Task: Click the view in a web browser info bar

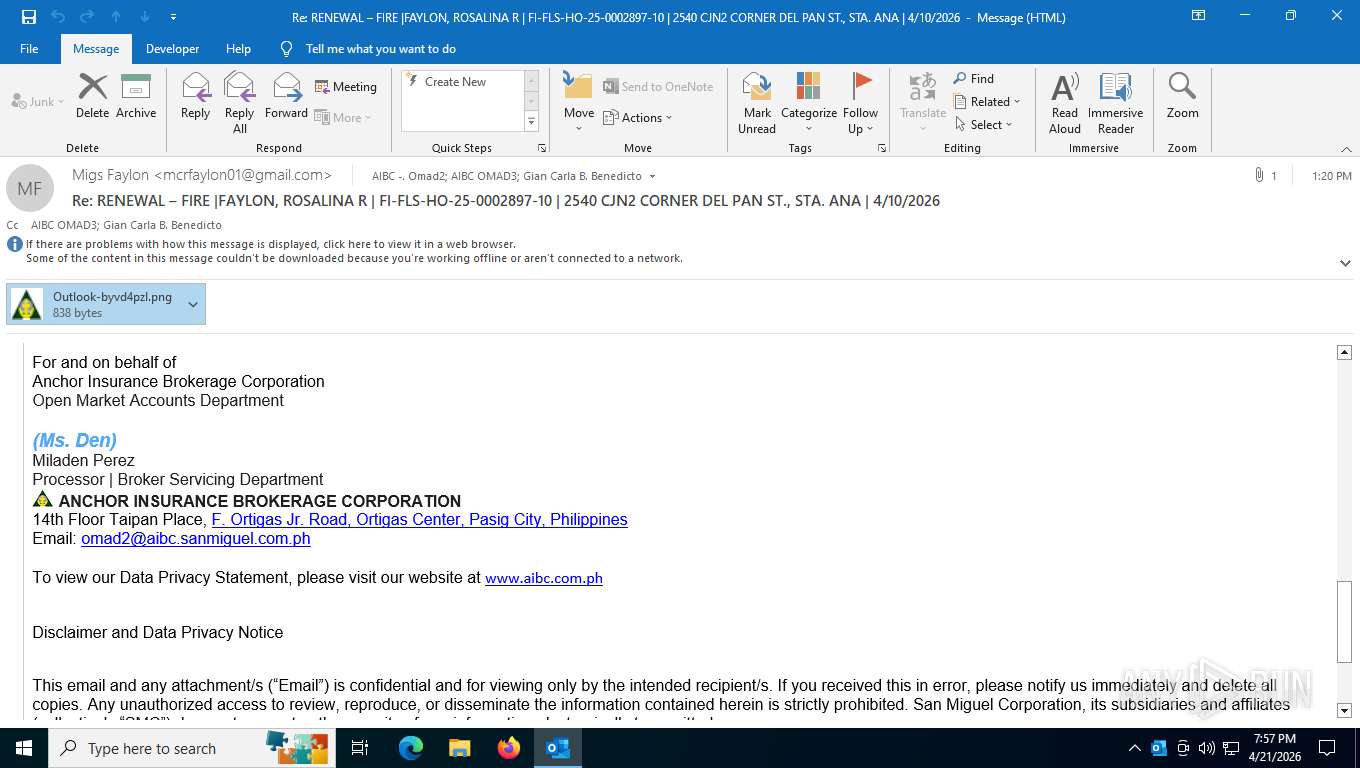Action: click(x=271, y=244)
